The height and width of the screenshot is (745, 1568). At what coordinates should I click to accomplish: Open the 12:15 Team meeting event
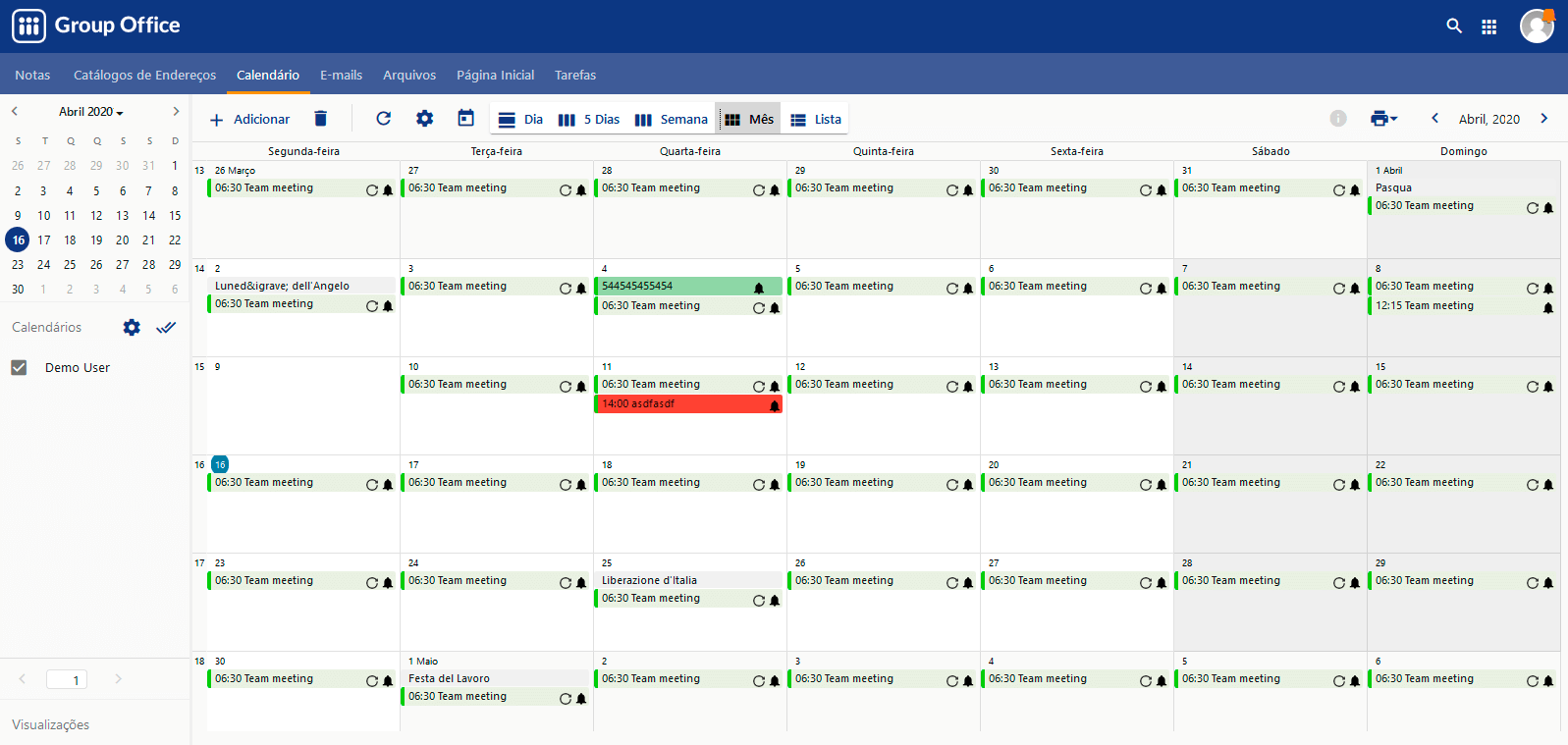[x=1463, y=306]
